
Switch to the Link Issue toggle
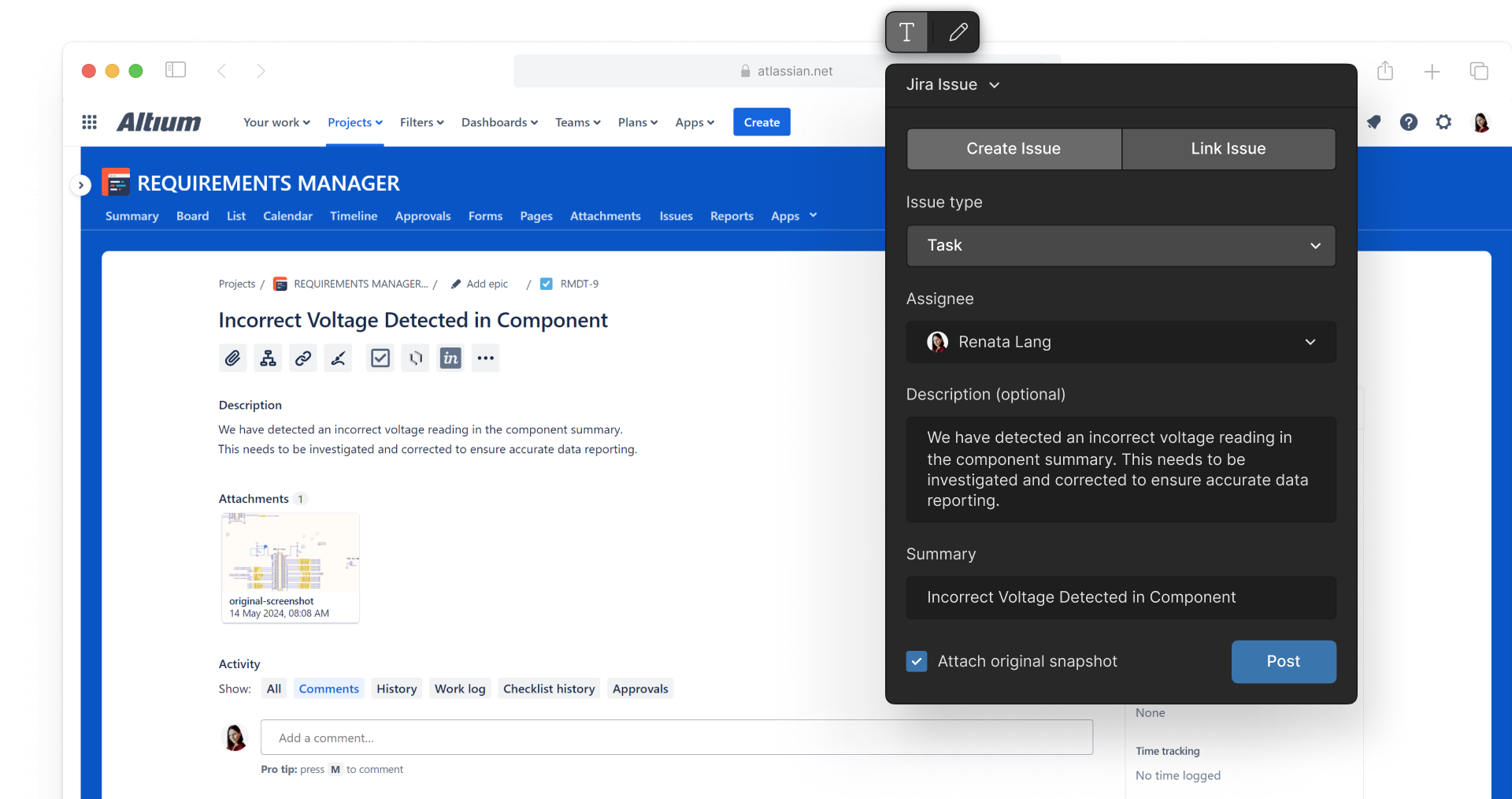pyautogui.click(x=1228, y=149)
